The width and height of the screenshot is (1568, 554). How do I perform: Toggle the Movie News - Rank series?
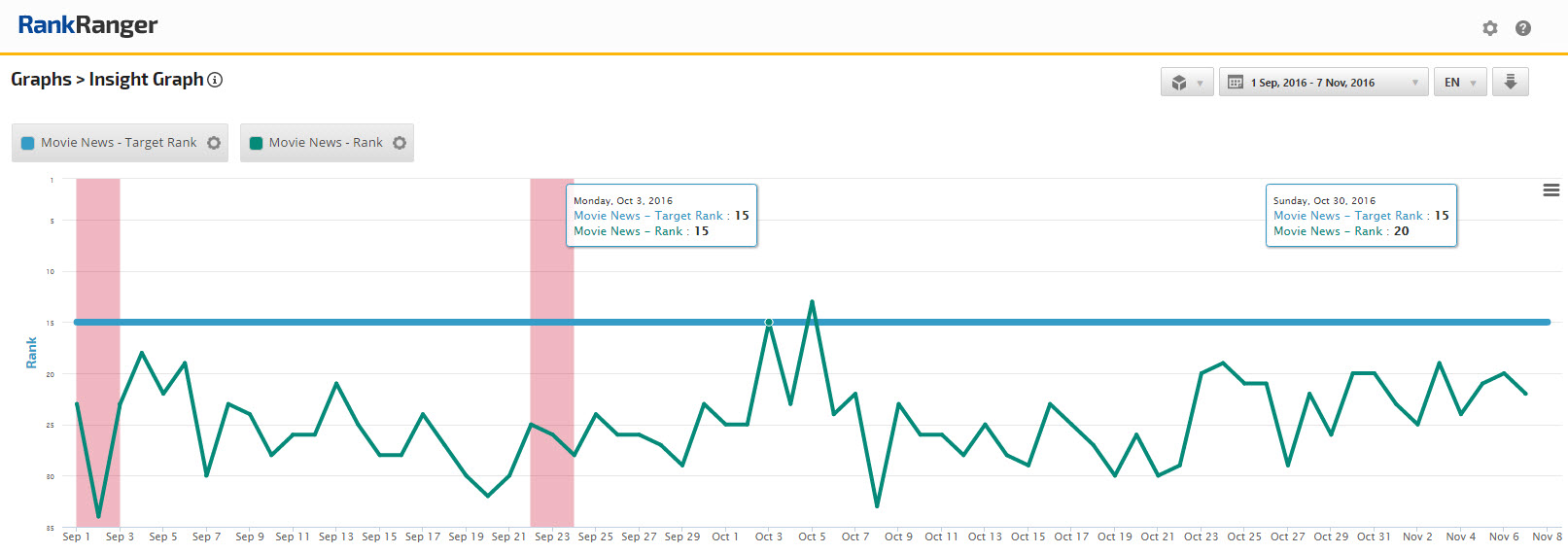tap(325, 143)
